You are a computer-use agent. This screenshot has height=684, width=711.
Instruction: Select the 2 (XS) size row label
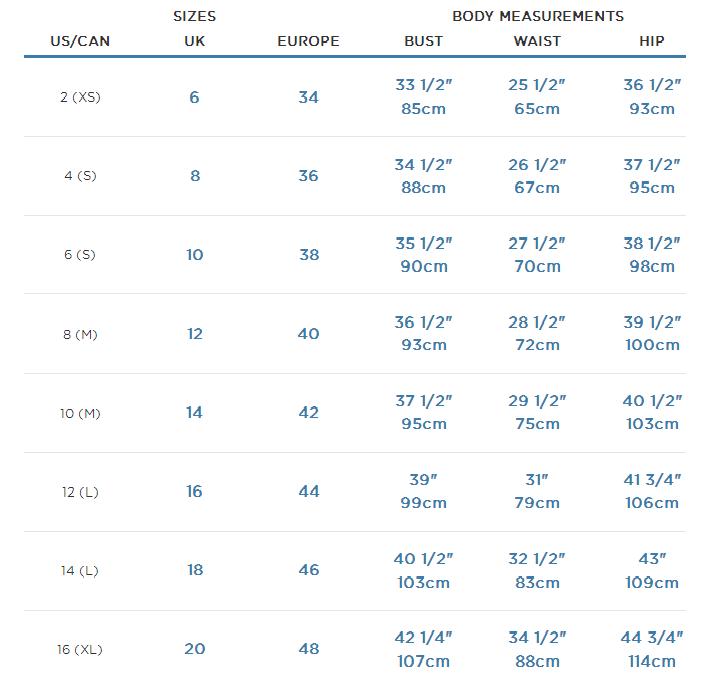(80, 97)
